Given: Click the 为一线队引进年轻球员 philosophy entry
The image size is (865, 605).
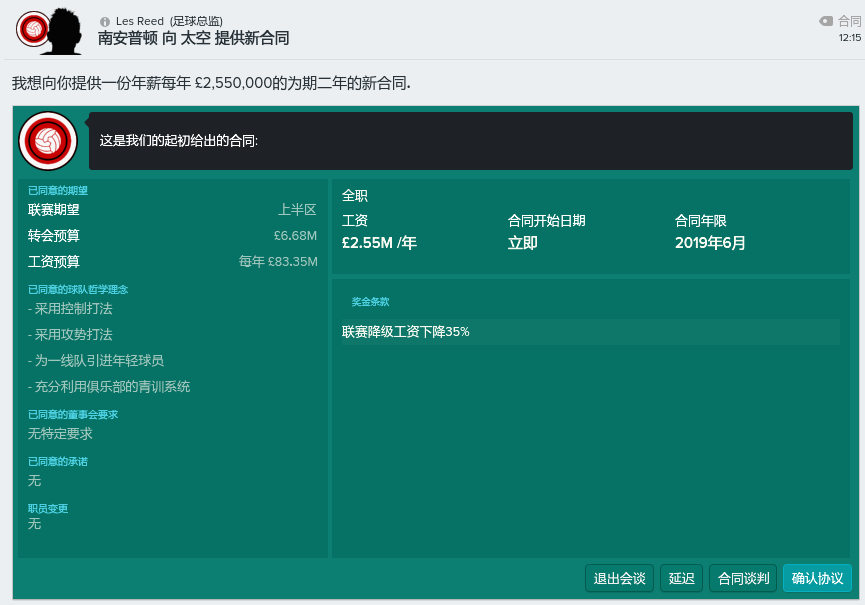Looking at the screenshot, I should coord(96,361).
